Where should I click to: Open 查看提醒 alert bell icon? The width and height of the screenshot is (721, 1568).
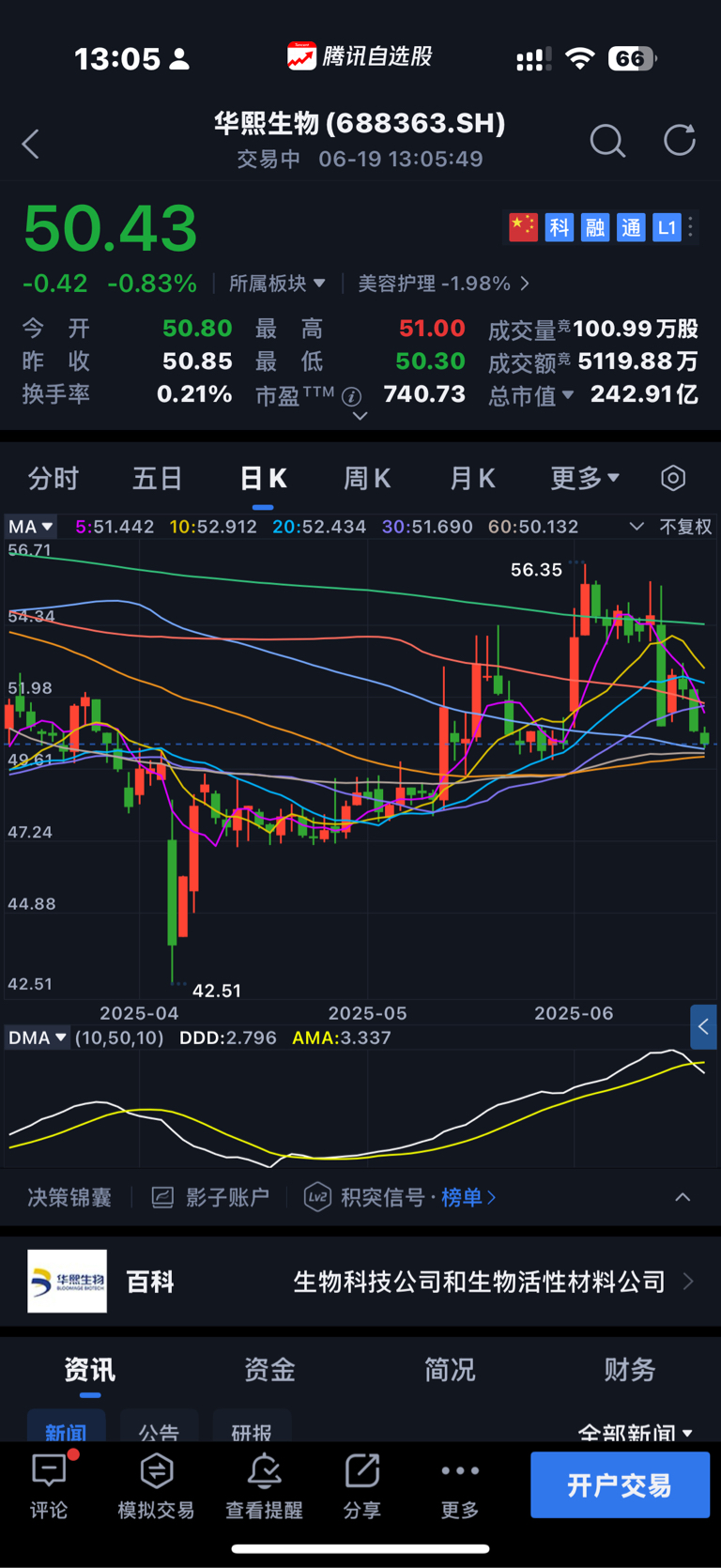(x=264, y=1470)
